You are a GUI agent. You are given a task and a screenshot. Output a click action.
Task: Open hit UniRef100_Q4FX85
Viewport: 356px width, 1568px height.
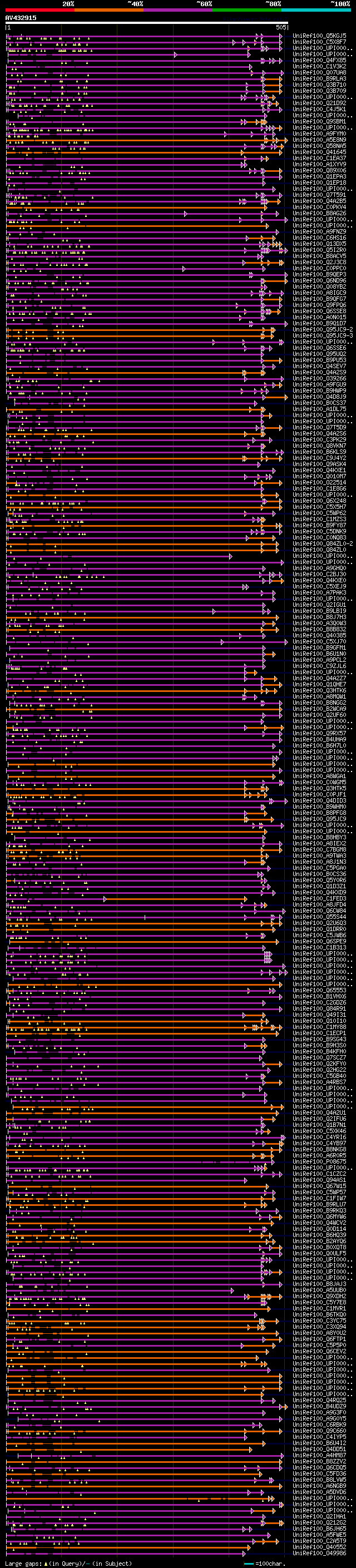319,60
